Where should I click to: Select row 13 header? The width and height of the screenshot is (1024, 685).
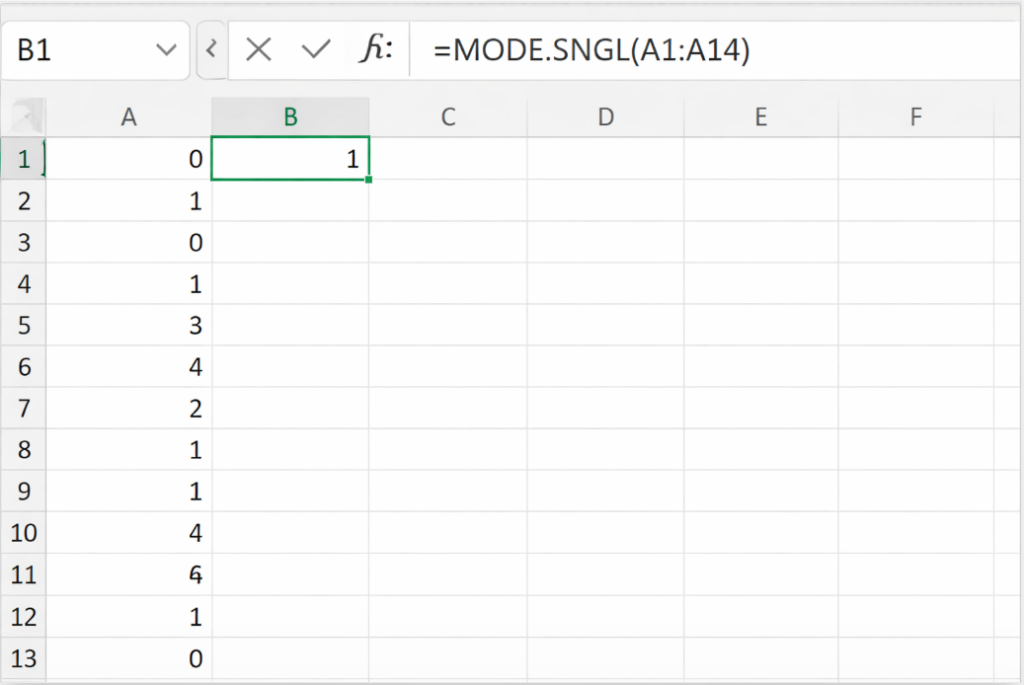coord(24,658)
